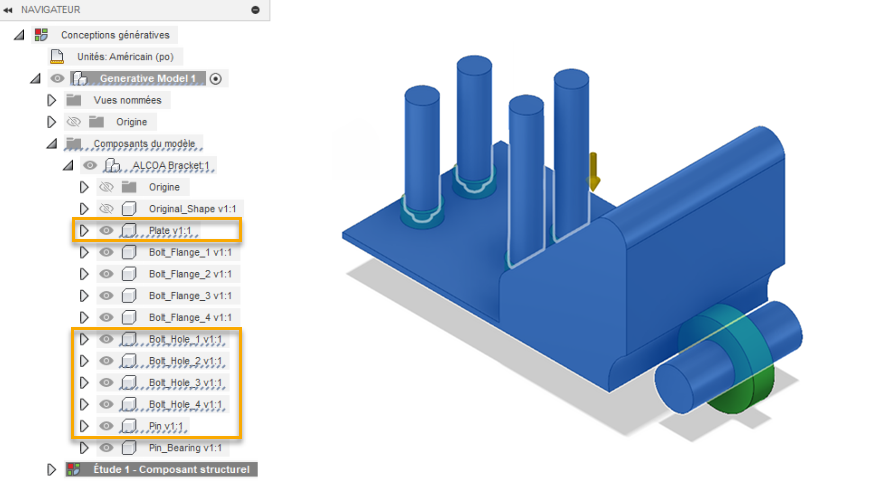
Task: Hide Bolt_Hole_1 v1:1 via eye icon
Action: click(x=106, y=339)
